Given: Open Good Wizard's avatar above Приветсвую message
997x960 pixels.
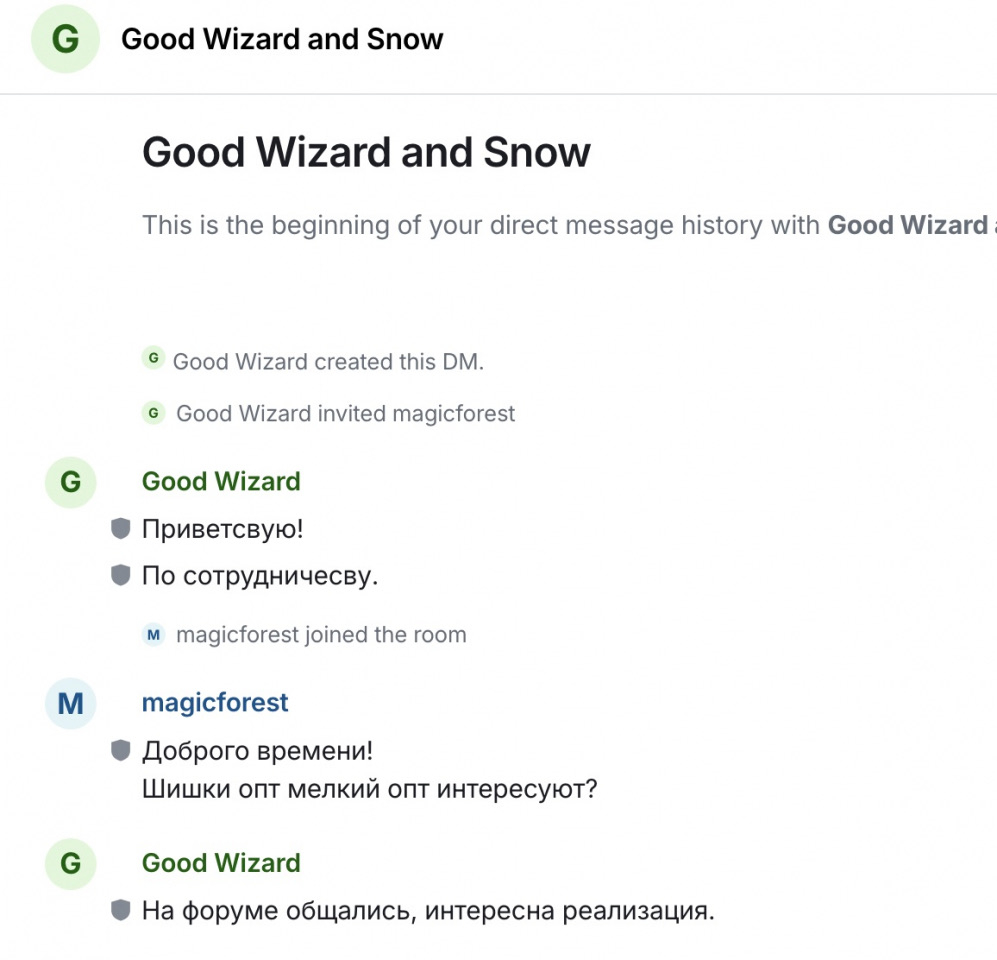Looking at the screenshot, I should [71, 482].
